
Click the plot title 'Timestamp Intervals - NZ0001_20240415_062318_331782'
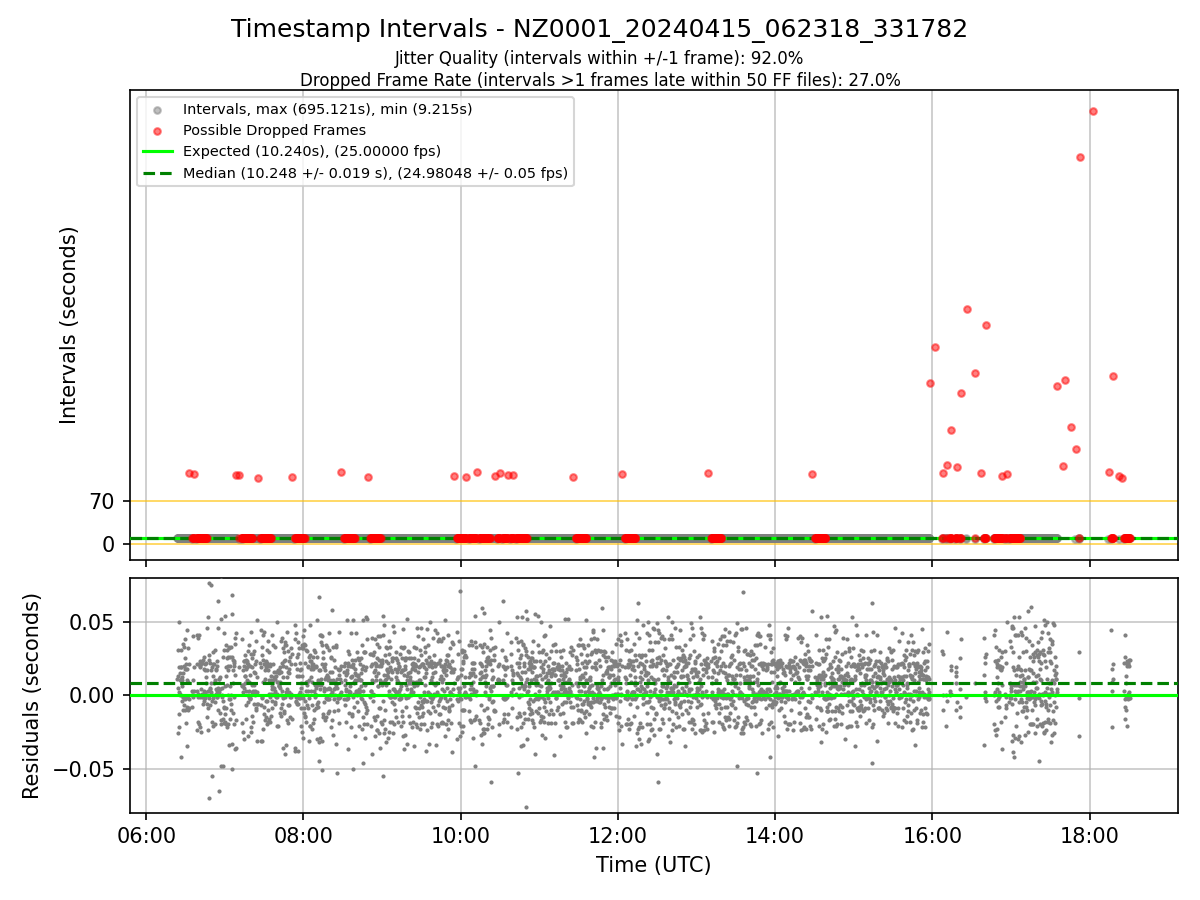(x=599, y=29)
